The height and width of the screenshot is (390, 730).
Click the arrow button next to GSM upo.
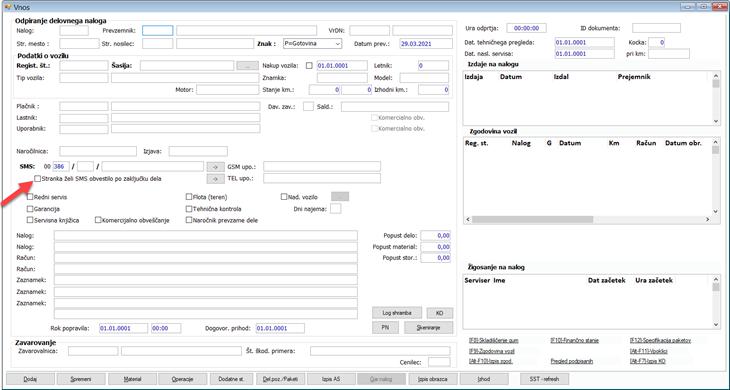tap(215, 167)
